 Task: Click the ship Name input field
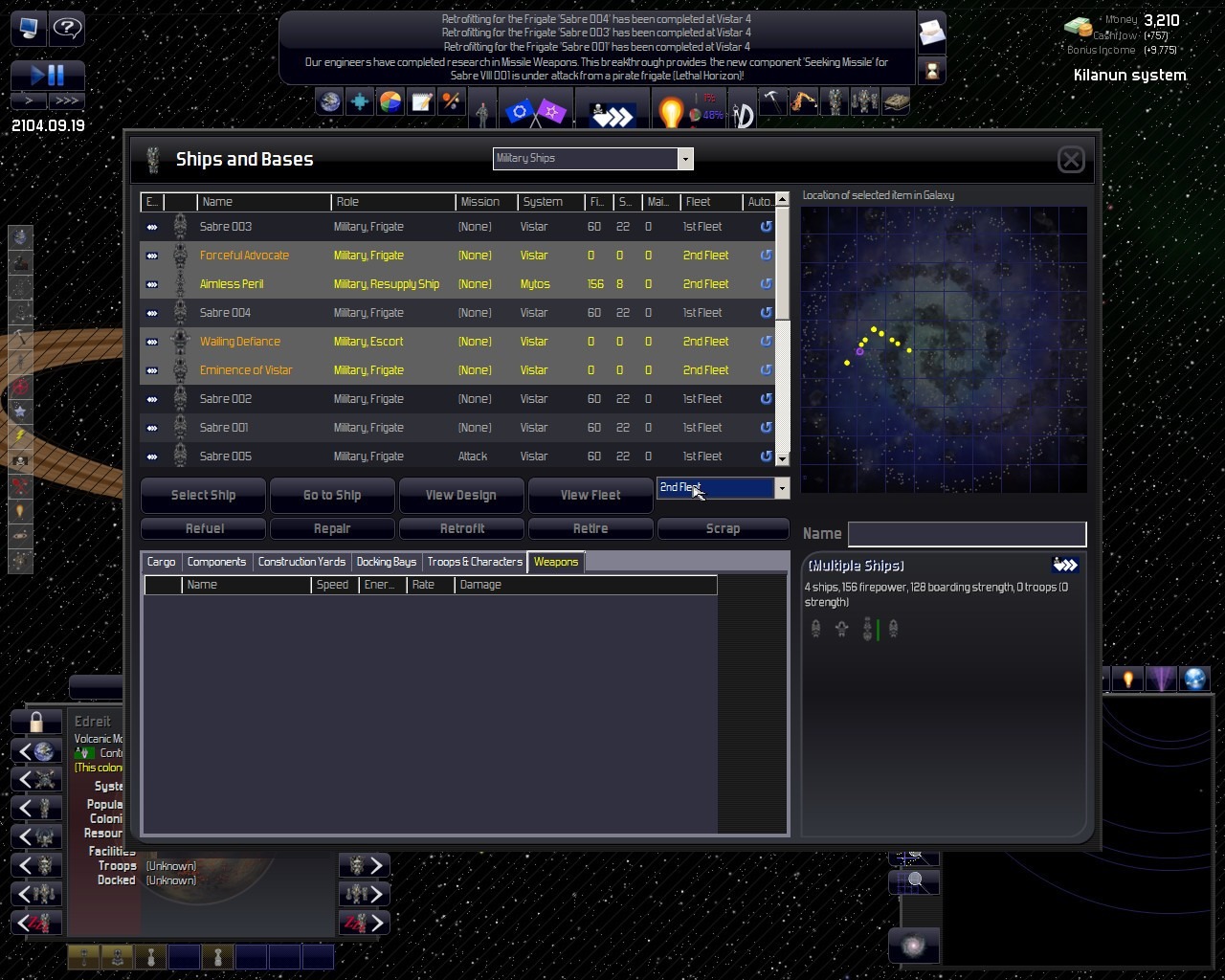tap(967, 534)
